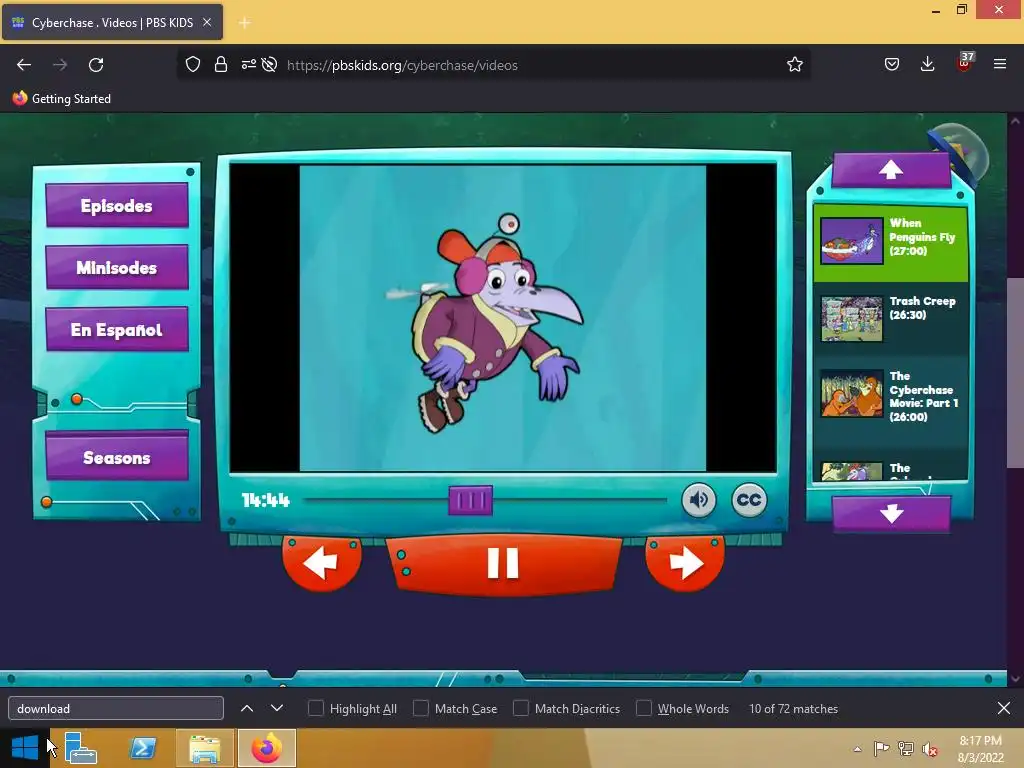Open File Explorer from taskbar
This screenshot has height=768, width=1024.
click(204, 748)
